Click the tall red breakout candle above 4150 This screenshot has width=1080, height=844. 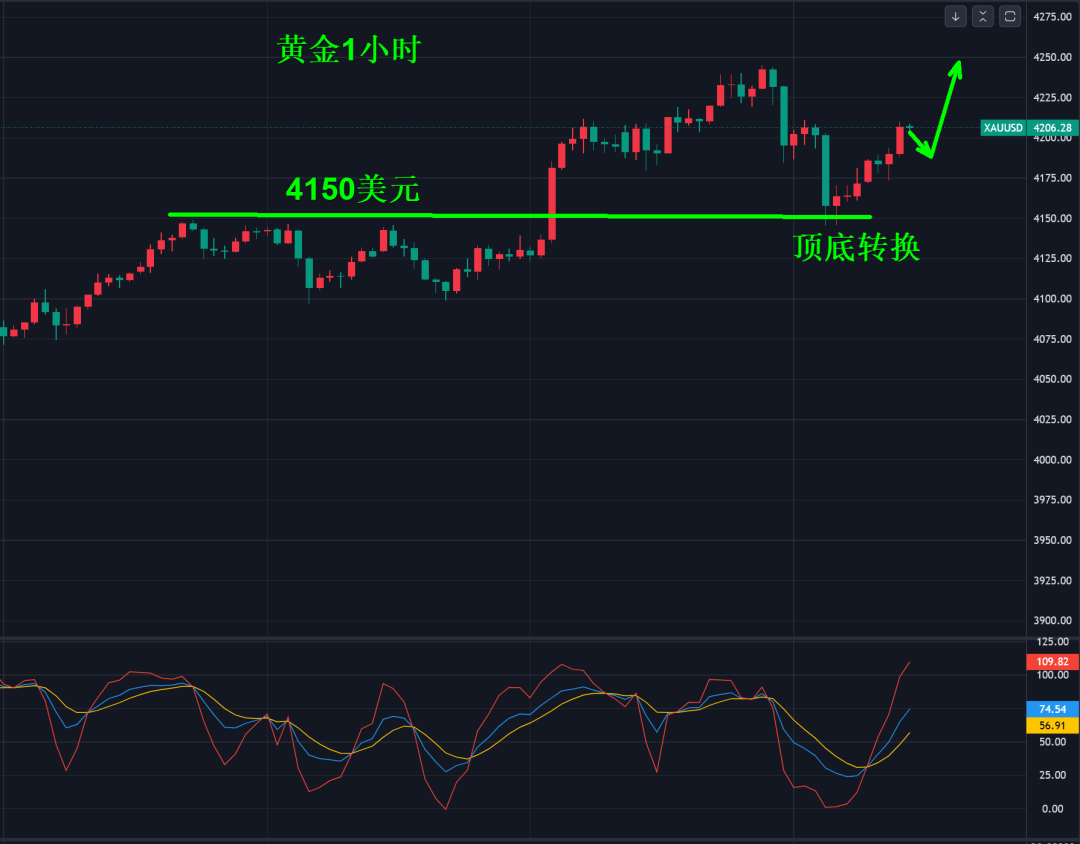(552, 204)
